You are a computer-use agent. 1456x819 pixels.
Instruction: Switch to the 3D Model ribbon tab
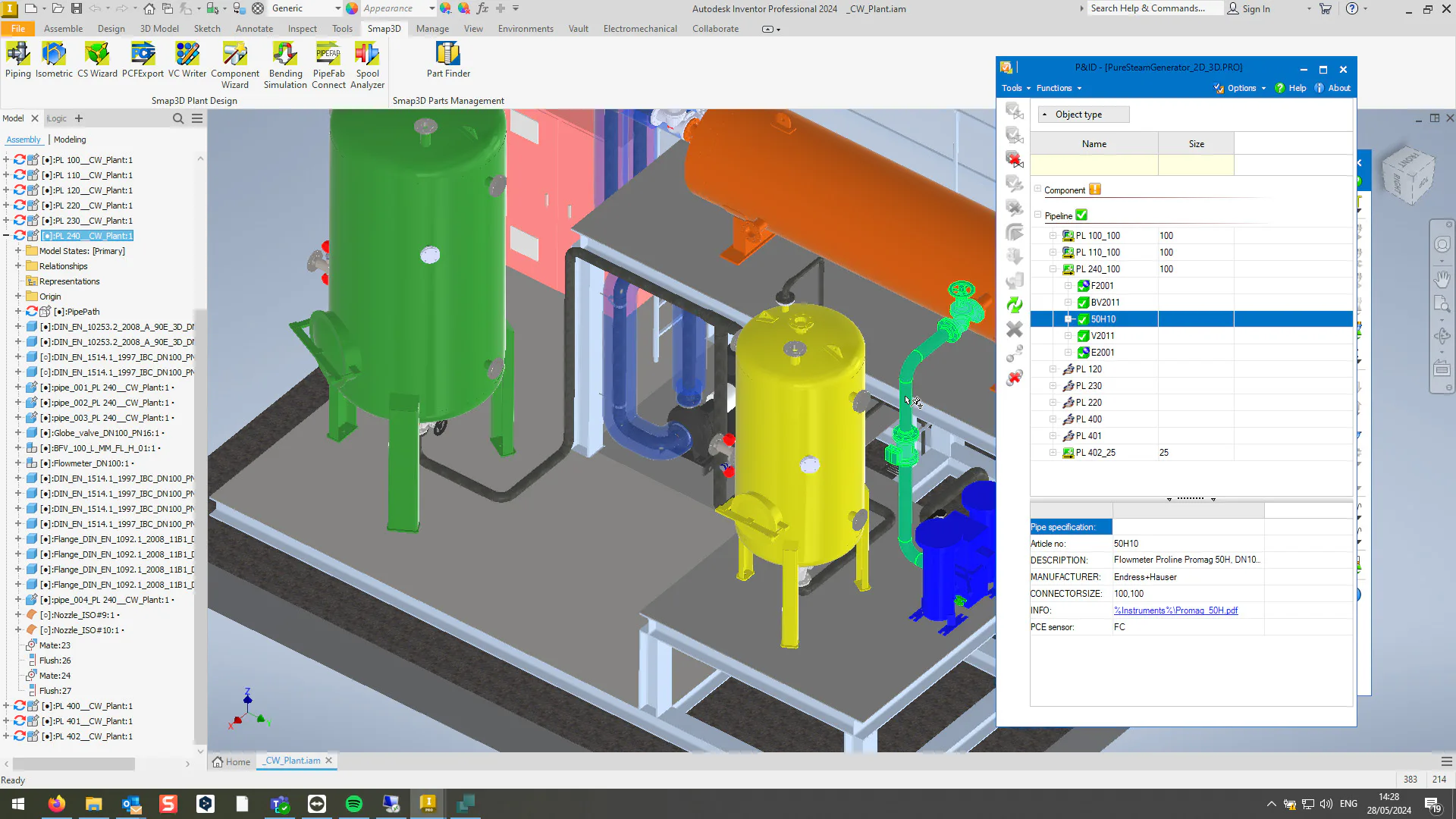(x=159, y=29)
